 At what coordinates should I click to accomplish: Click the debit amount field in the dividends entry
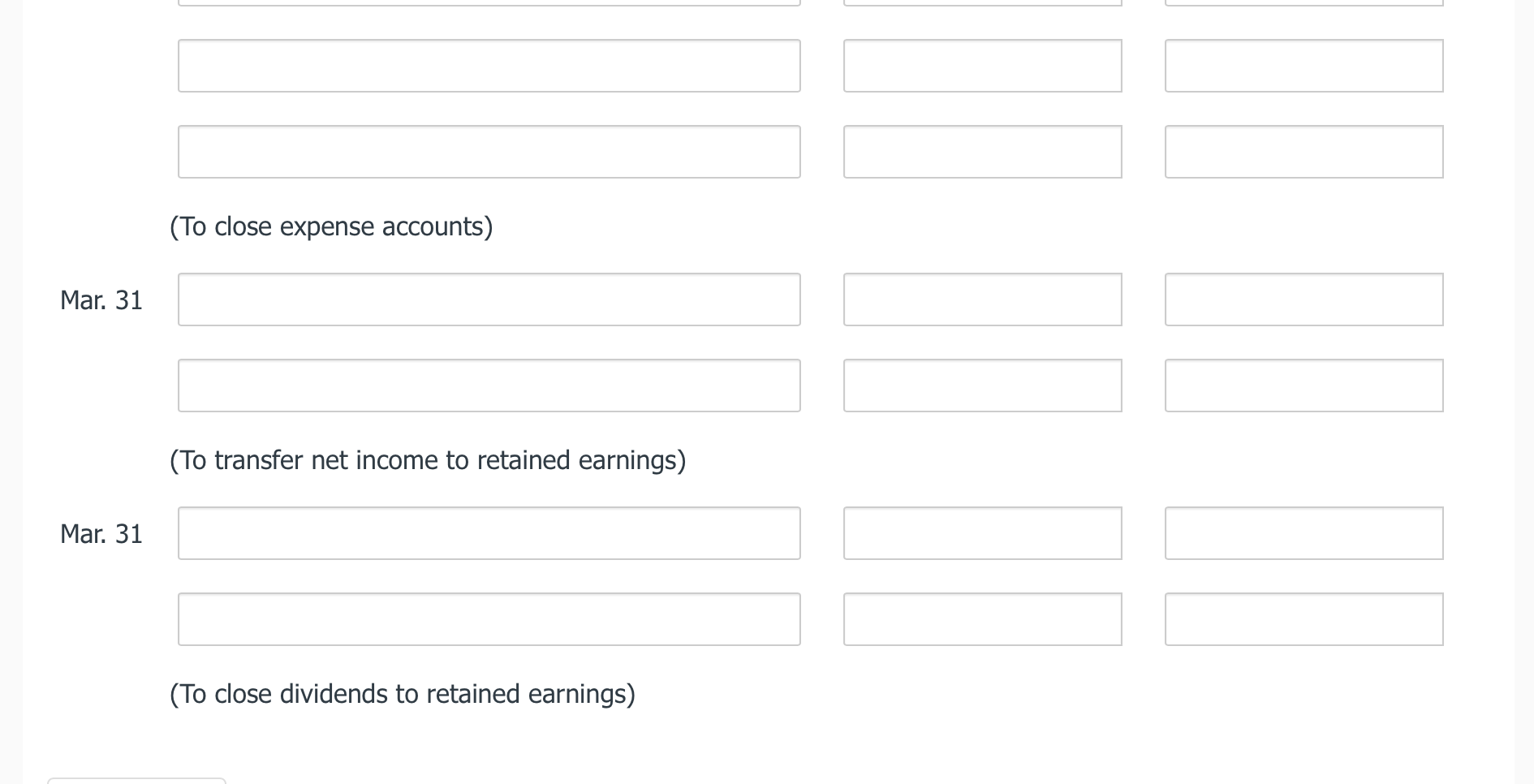click(982, 533)
